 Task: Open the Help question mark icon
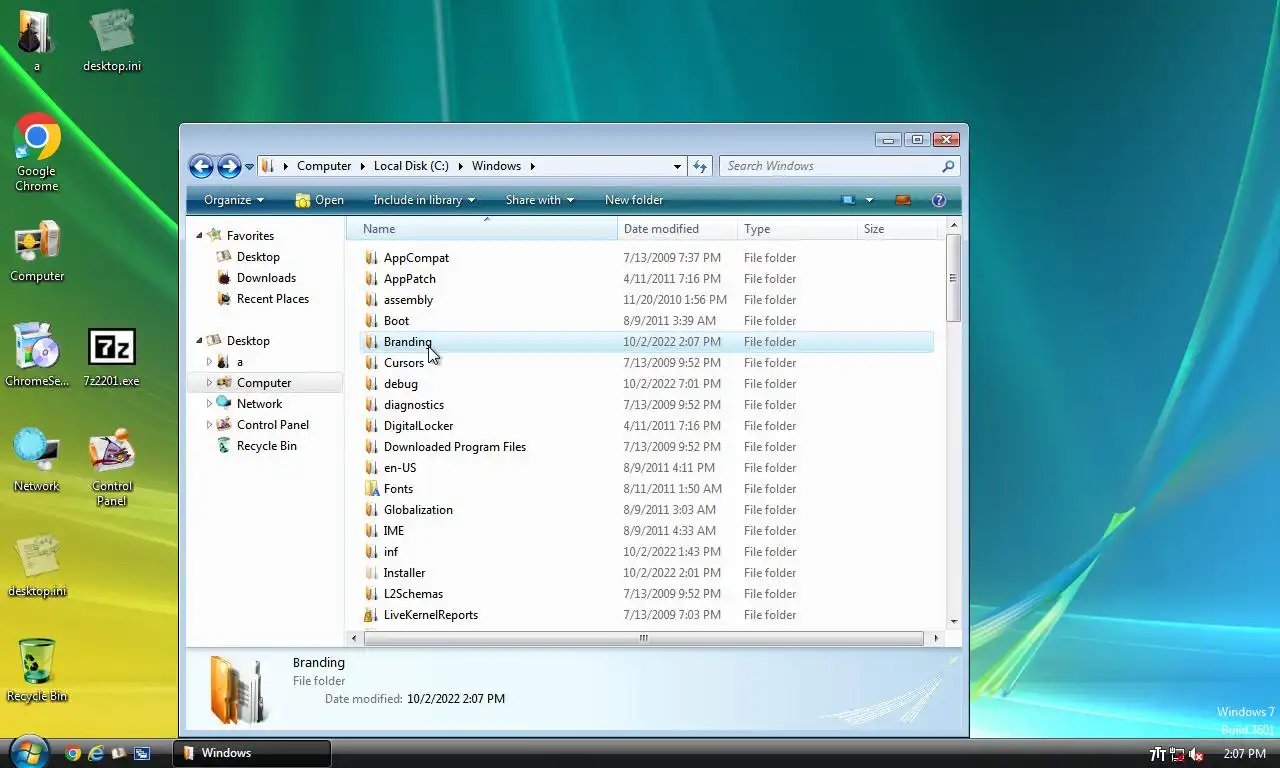coord(939,200)
